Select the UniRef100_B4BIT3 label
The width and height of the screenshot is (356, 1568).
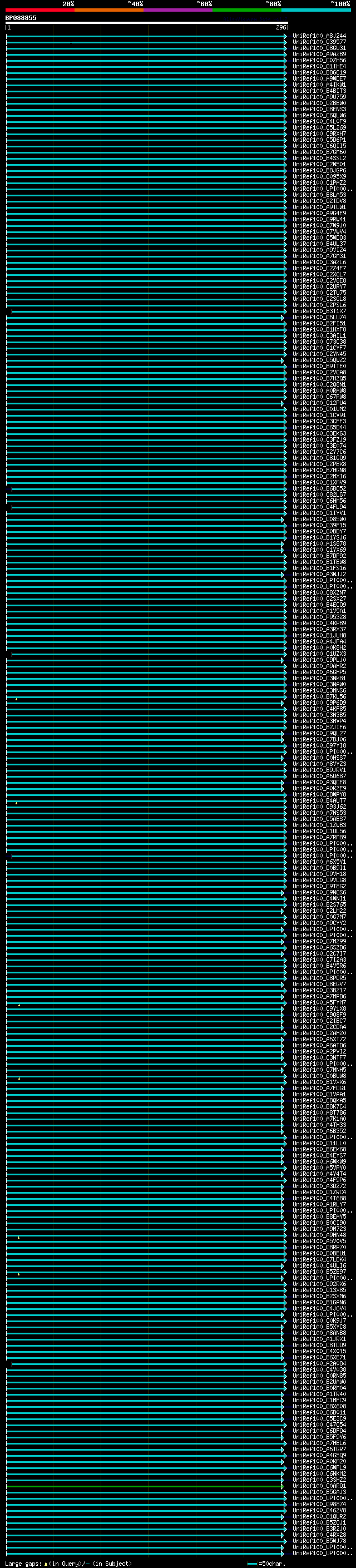[319, 91]
